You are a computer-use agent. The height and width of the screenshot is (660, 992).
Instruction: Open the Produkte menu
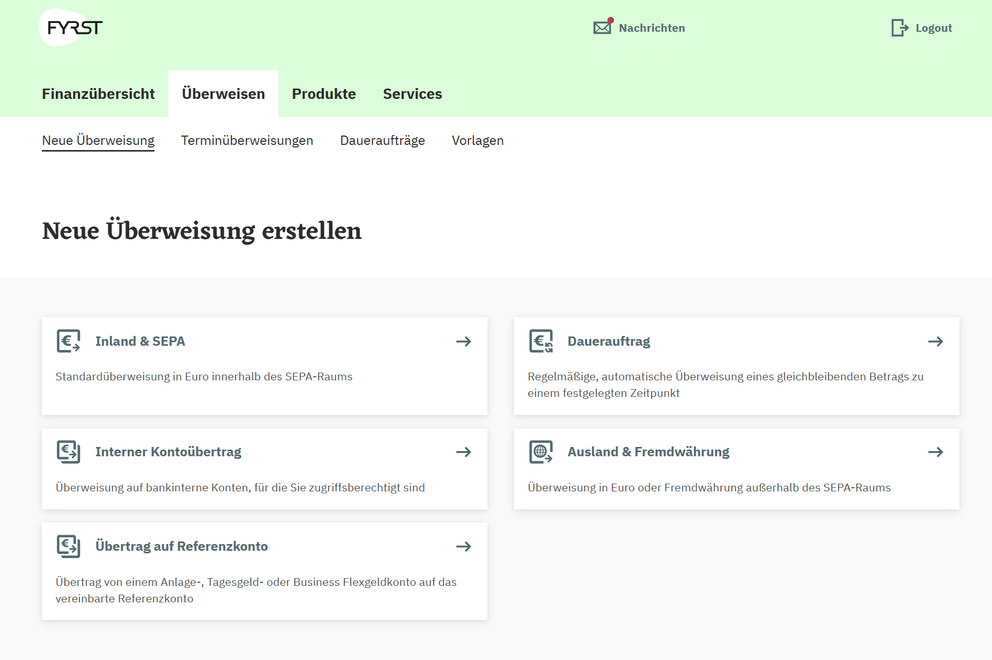coord(324,93)
